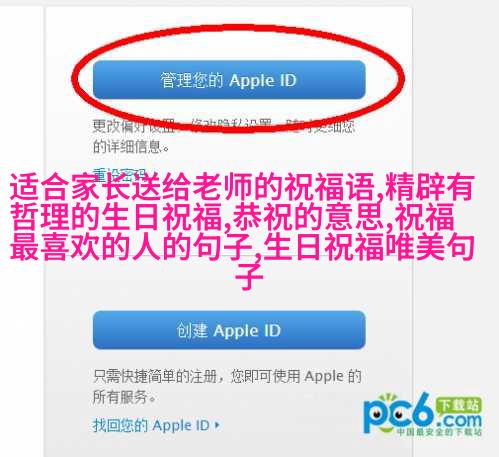Click pink text 最喜欢的人的句子
The width and height of the screenshot is (499, 457).
click(x=131, y=247)
